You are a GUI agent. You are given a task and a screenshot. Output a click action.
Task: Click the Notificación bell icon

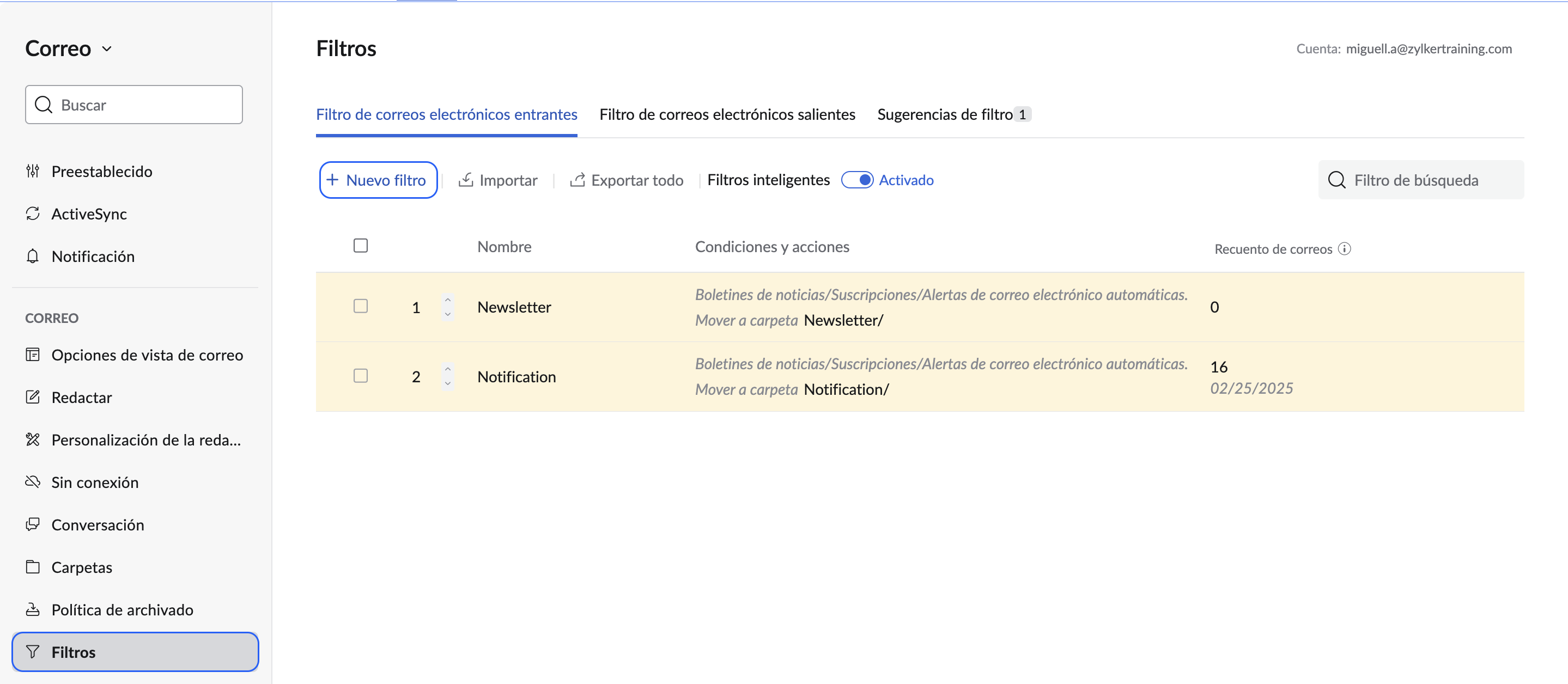pos(33,256)
